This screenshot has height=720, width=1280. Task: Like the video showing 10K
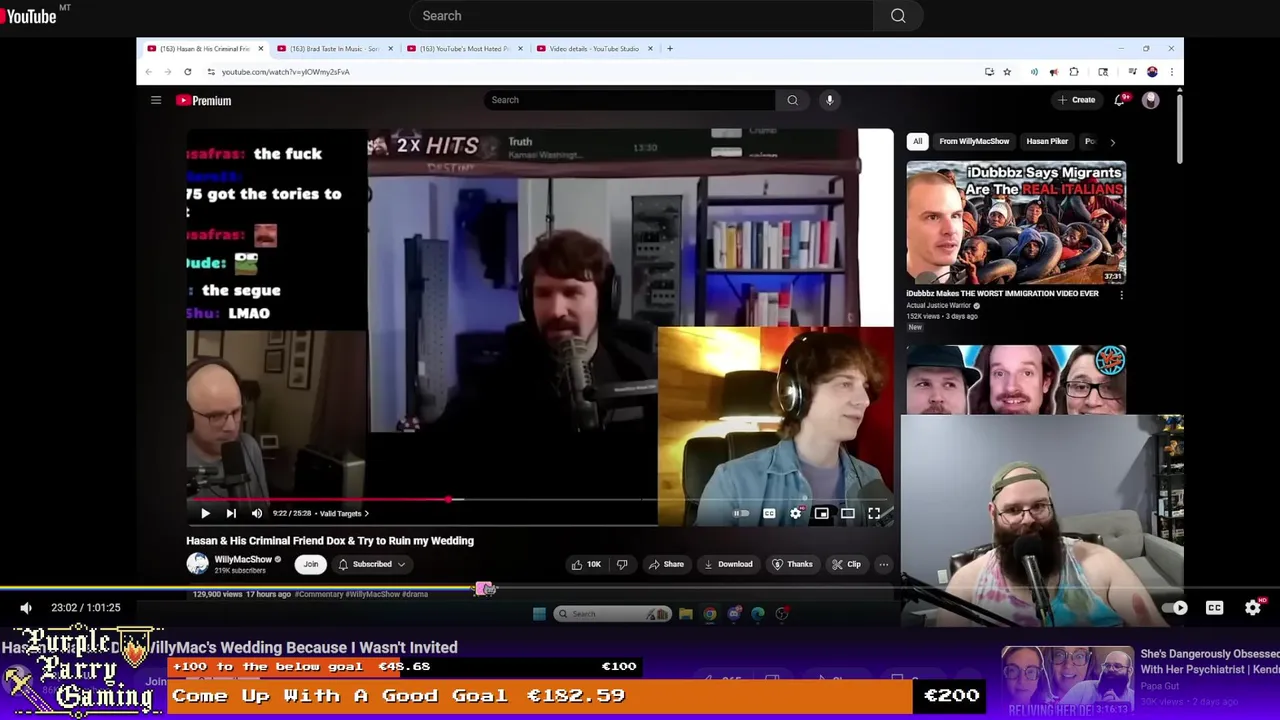pos(586,564)
